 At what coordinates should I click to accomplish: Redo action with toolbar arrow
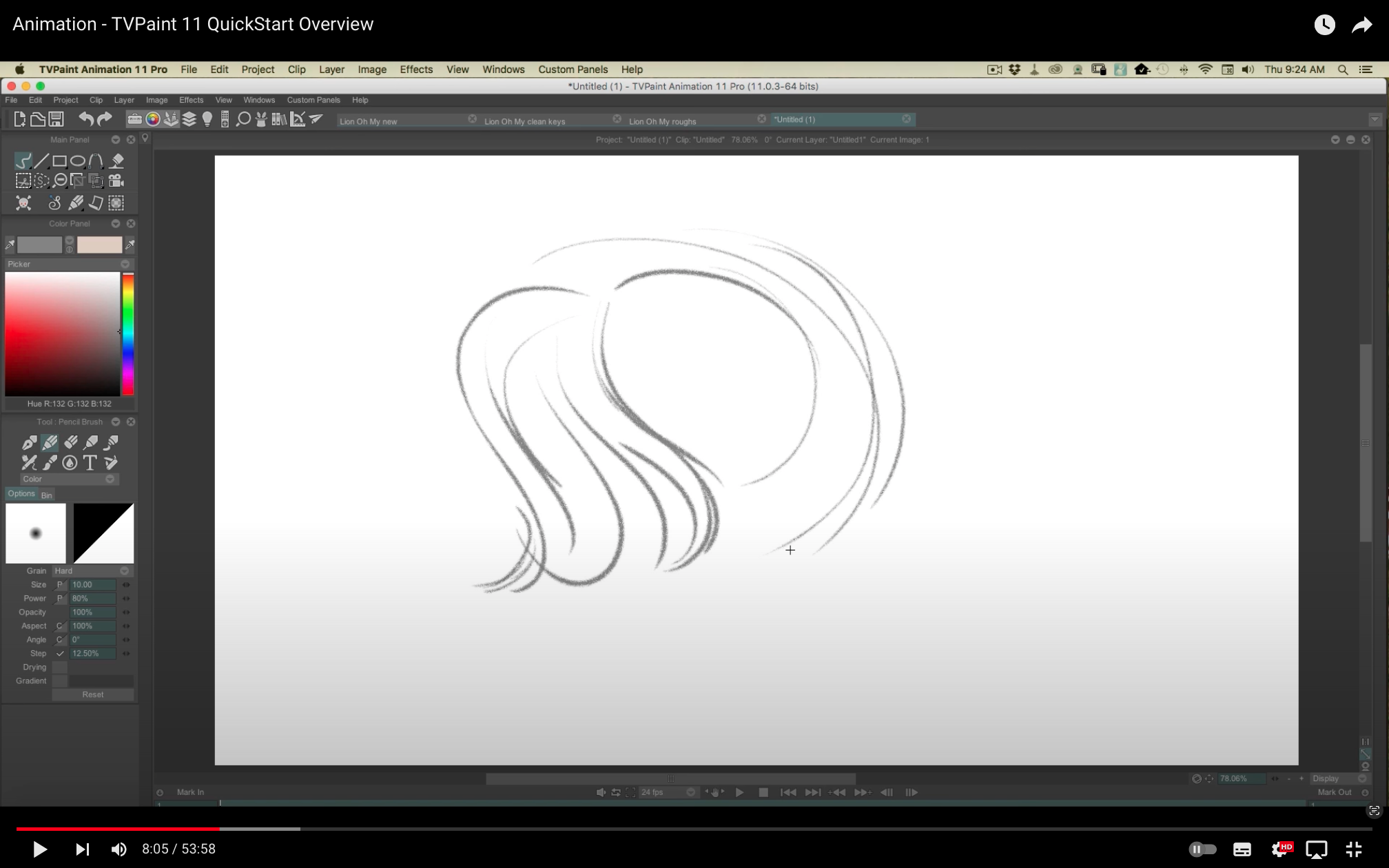pyautogui.click(x=104, y=119)
